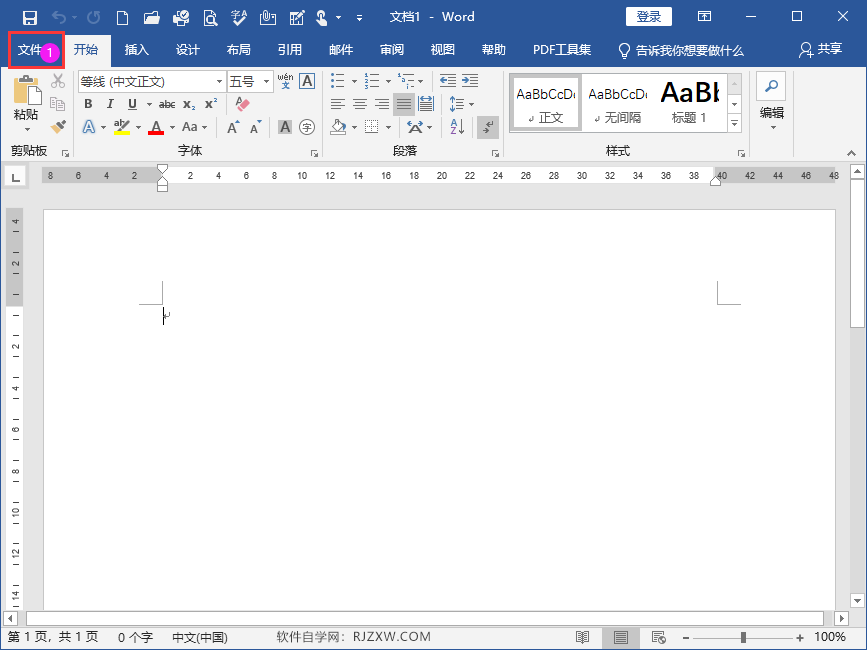Click the Grow Font icon
The width and height of the screenshot is (867, 650).
(x=233, y=127)
